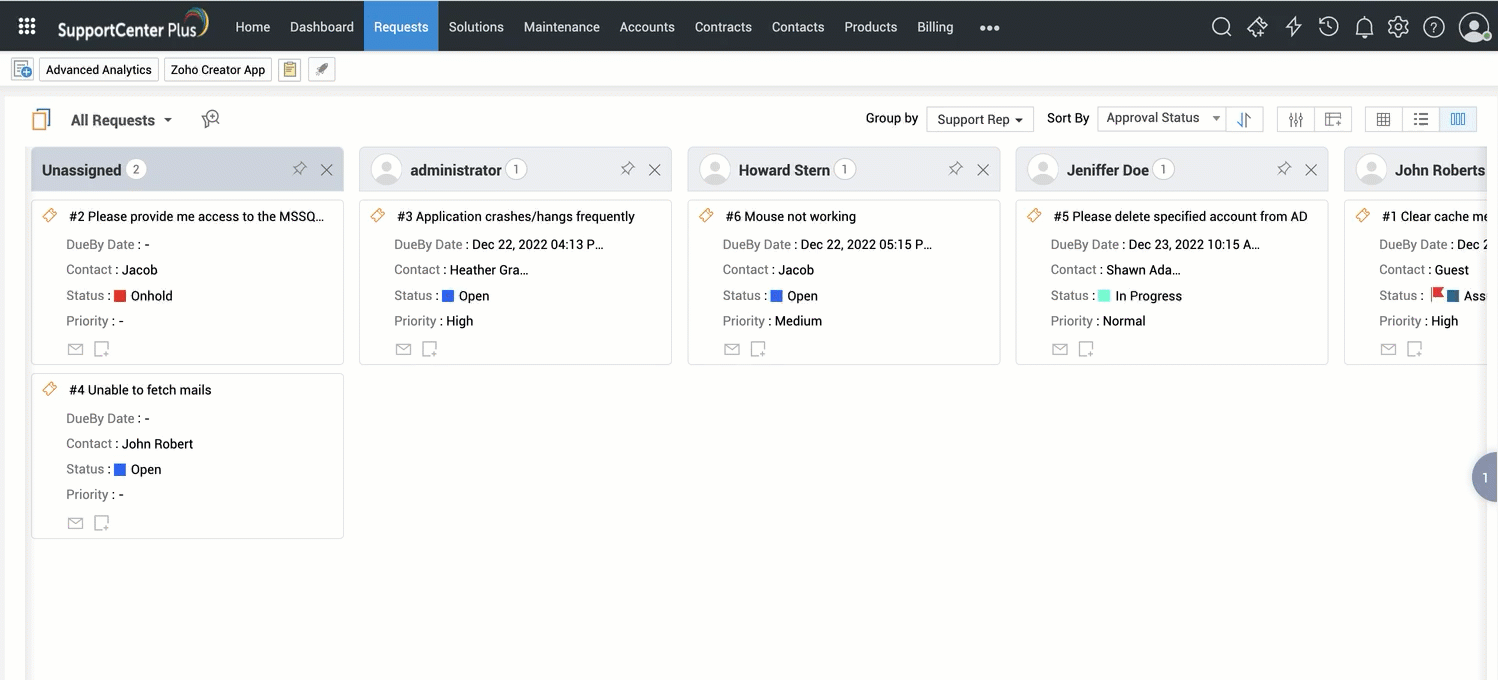Click the sort order toggle icon
This screenshot has height=680, width=1498.
tap(1244, 119)
